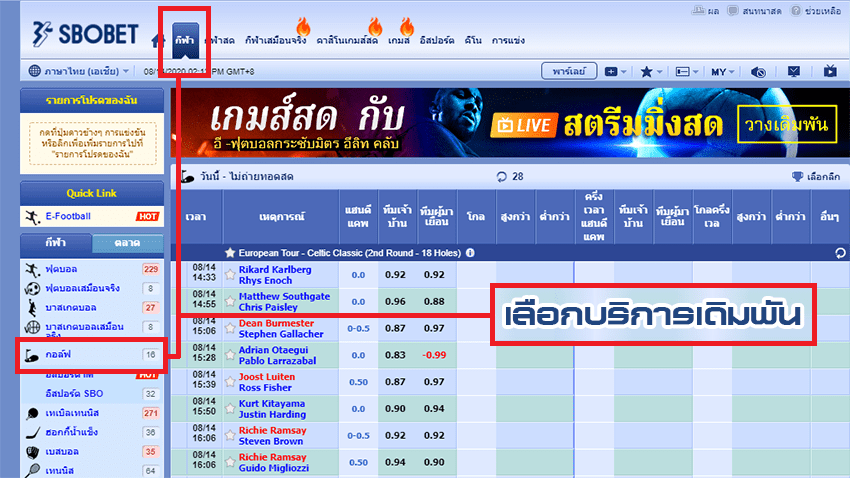Click the info icon next to European Tour
Viewport: 850px width, 478px height.
pyautogui.click(x=470, y=253)
